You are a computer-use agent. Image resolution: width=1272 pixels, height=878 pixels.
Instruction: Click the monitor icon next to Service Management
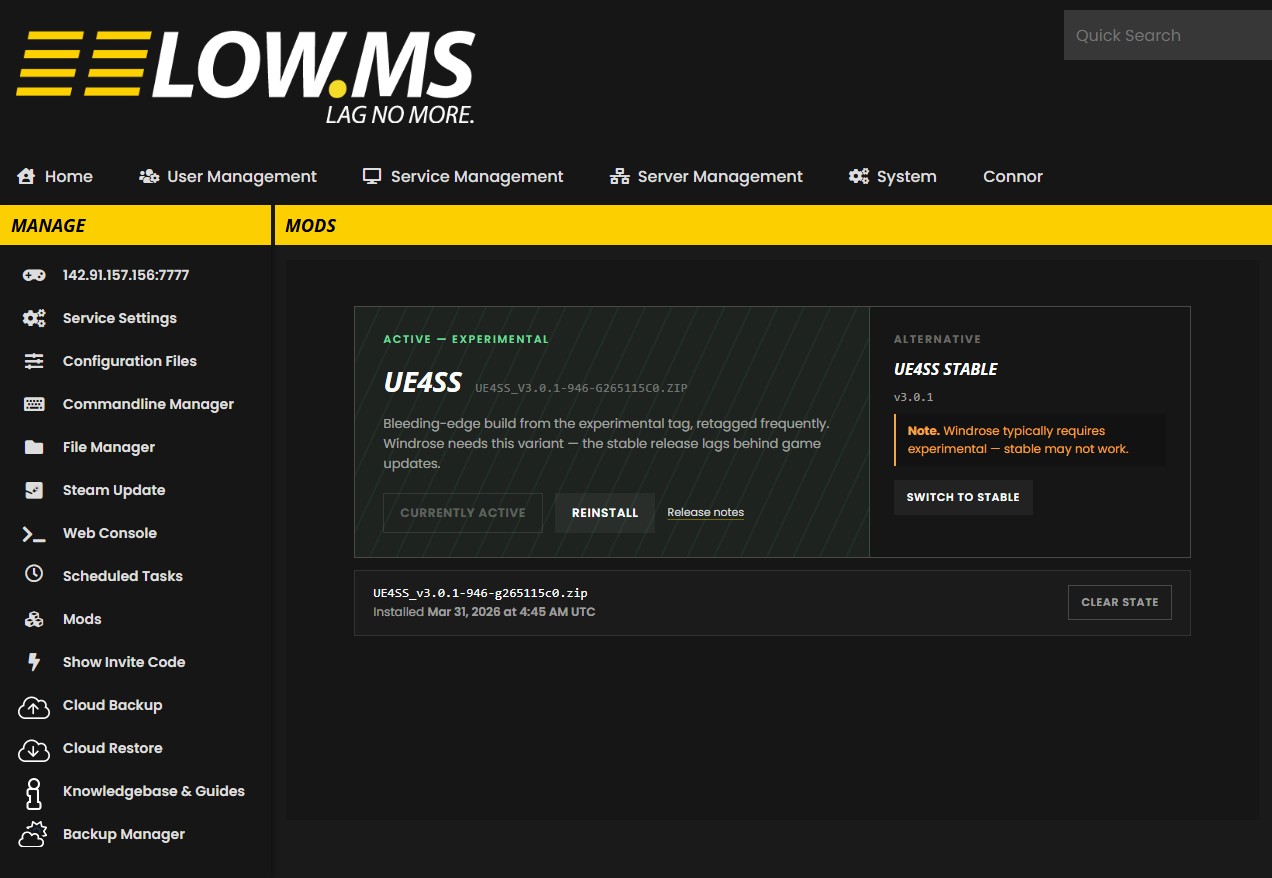[372, 176]
